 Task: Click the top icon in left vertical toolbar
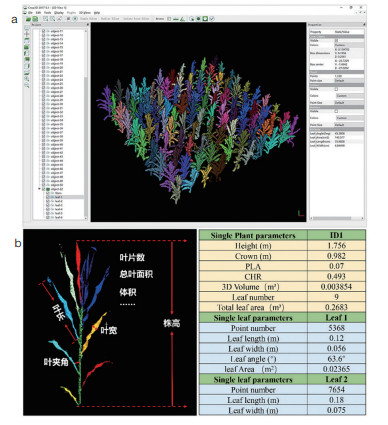(27, 28)
